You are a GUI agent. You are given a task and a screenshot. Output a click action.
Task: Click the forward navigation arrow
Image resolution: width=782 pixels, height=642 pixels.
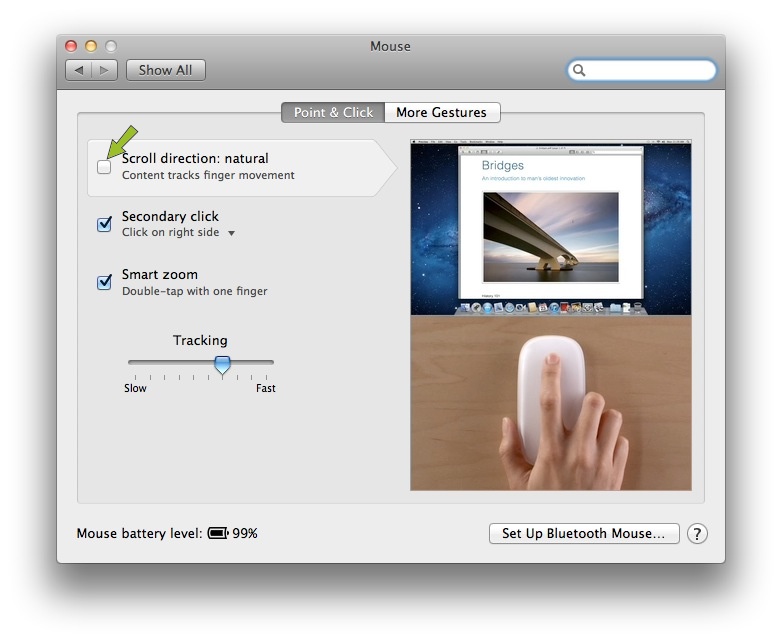pyautogui.click(x=104, y=70)
